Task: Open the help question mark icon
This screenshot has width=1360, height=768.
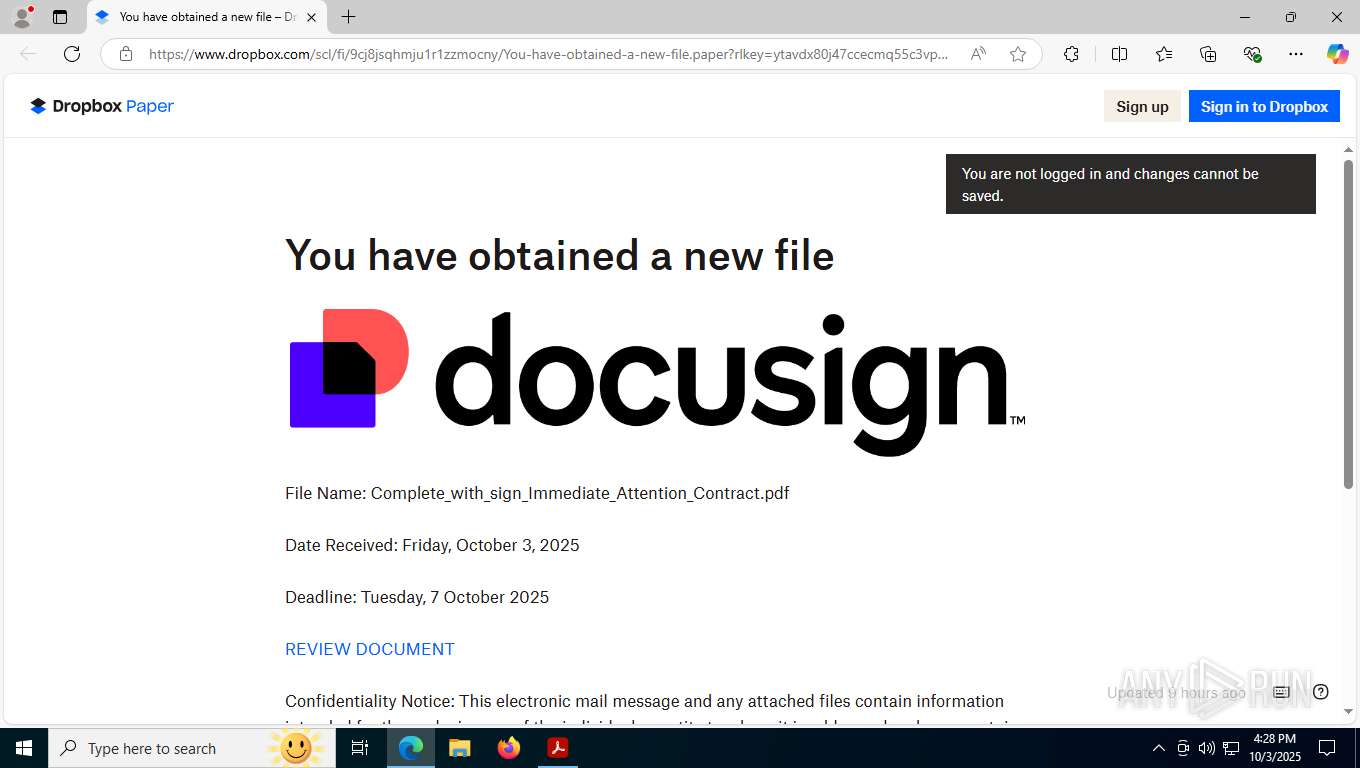Action: point(1321,692)
